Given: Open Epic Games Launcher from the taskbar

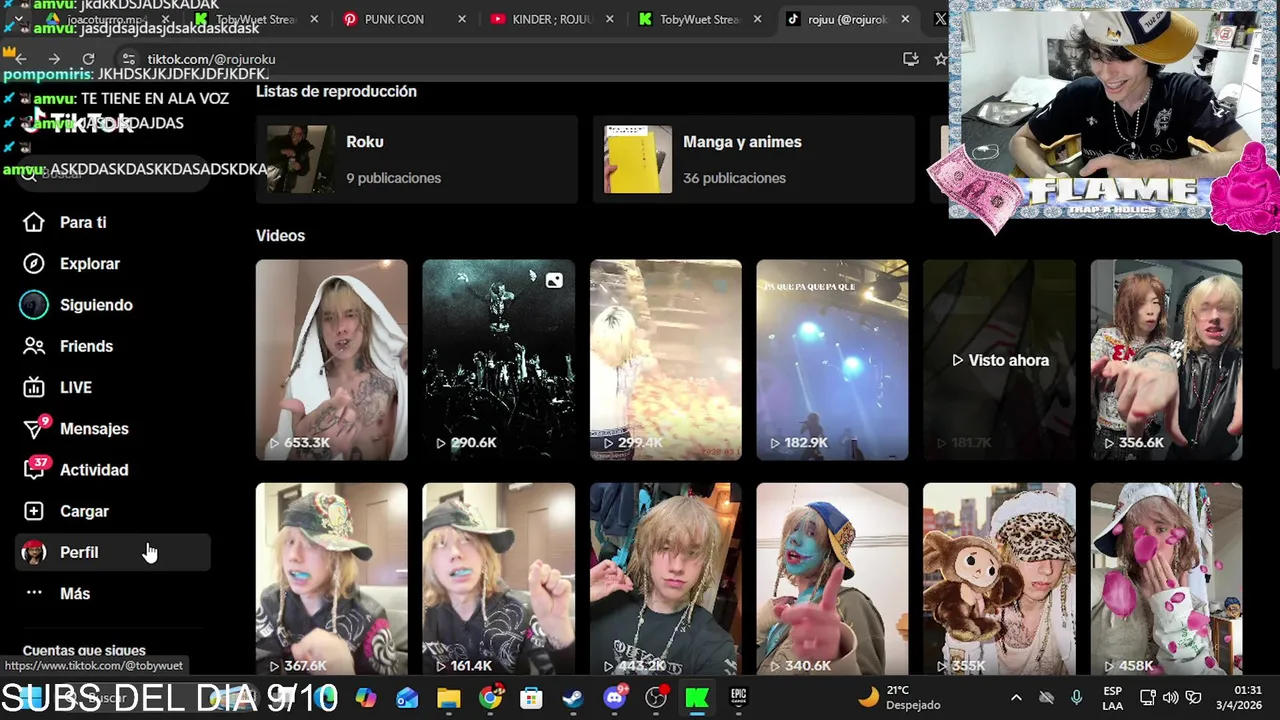Looking at the screenshot, I should 739,697.
